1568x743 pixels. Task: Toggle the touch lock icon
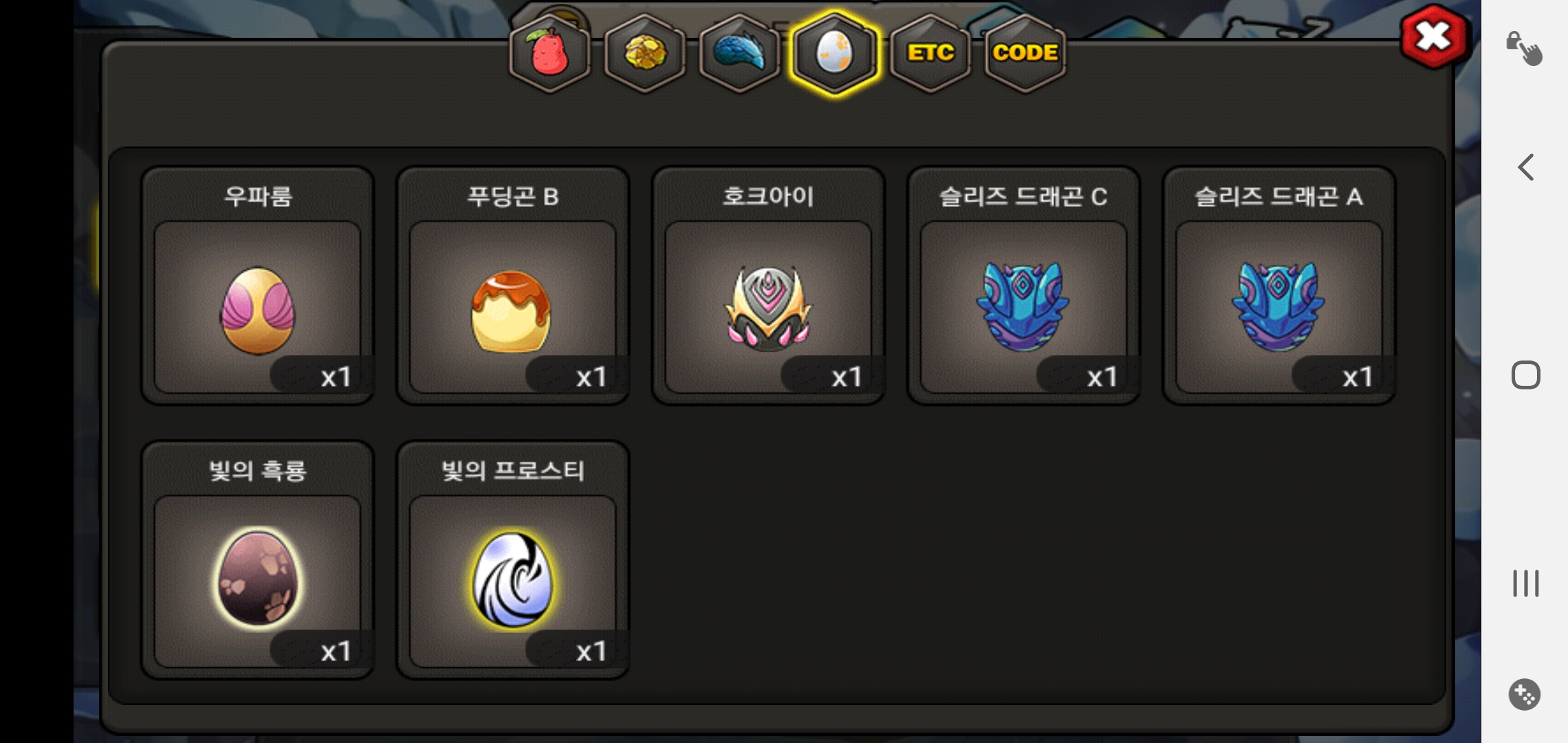point(1524,48)
